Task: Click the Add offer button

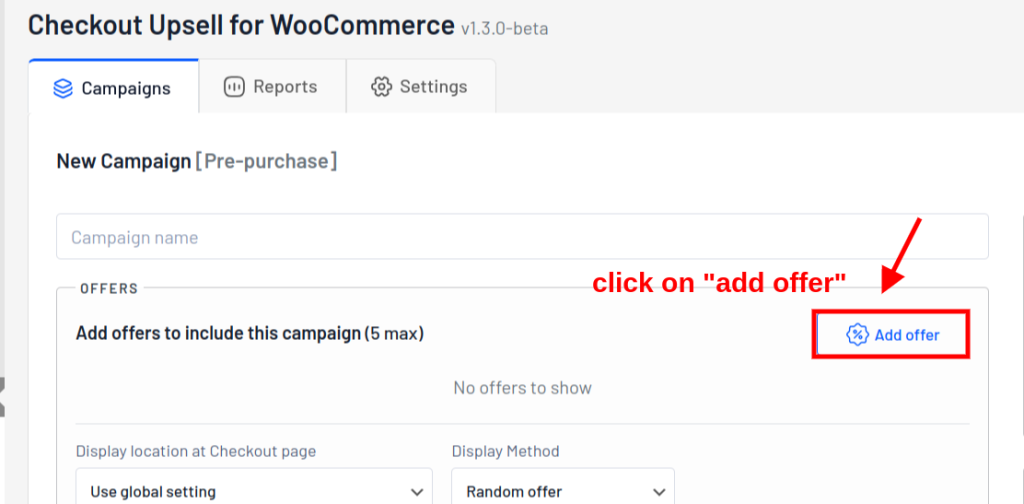Action: (891, 335)
